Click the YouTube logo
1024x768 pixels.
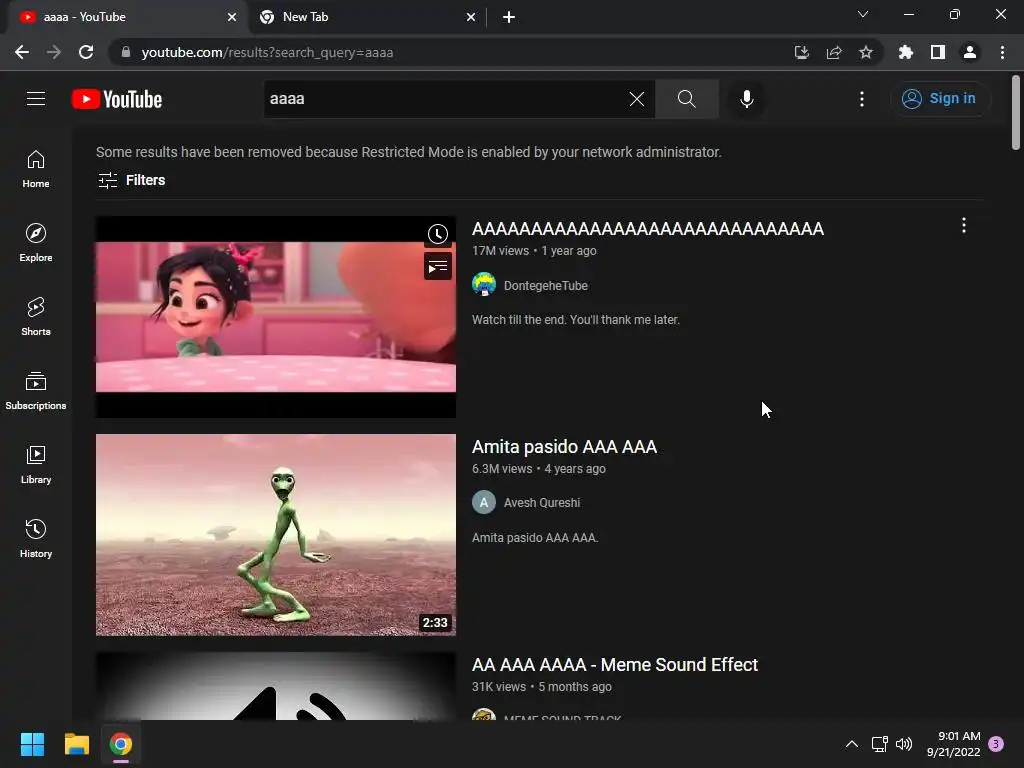(x=117, y=99)
